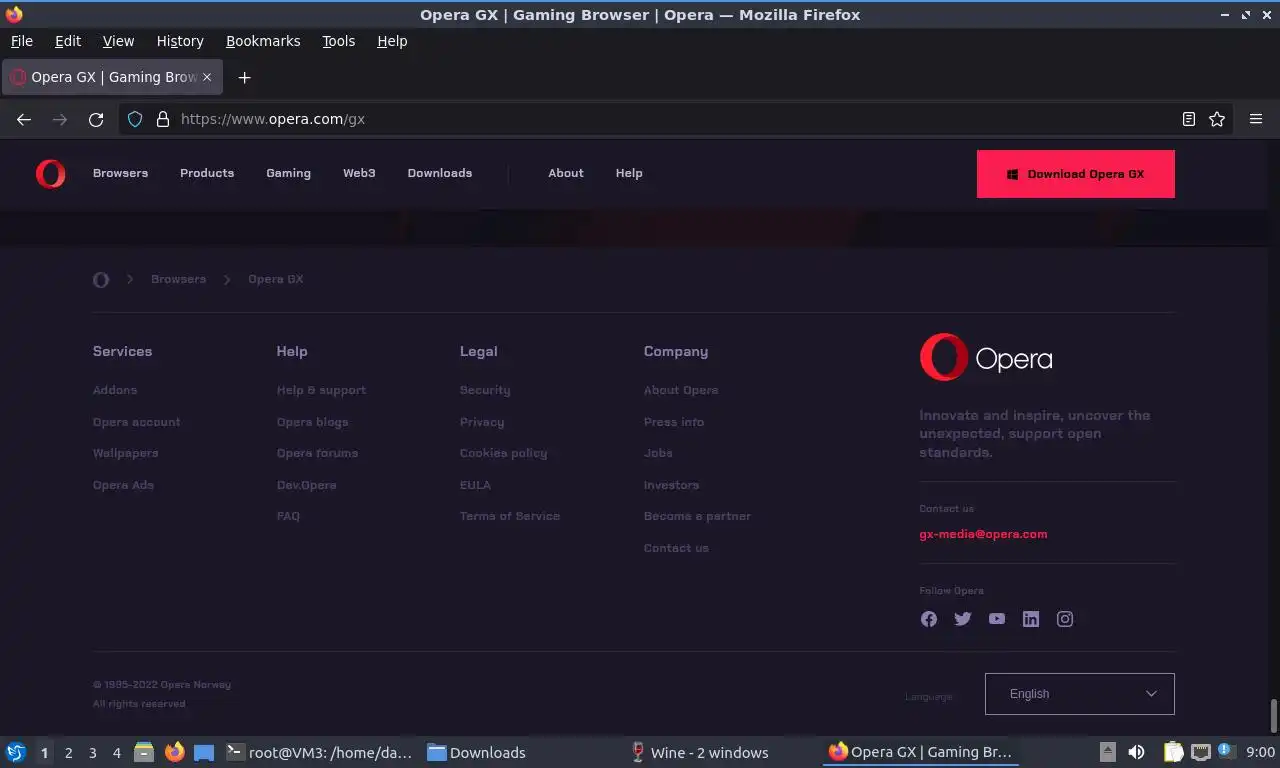Open the file manager icon in the taskbar

(x=144, y=752)
